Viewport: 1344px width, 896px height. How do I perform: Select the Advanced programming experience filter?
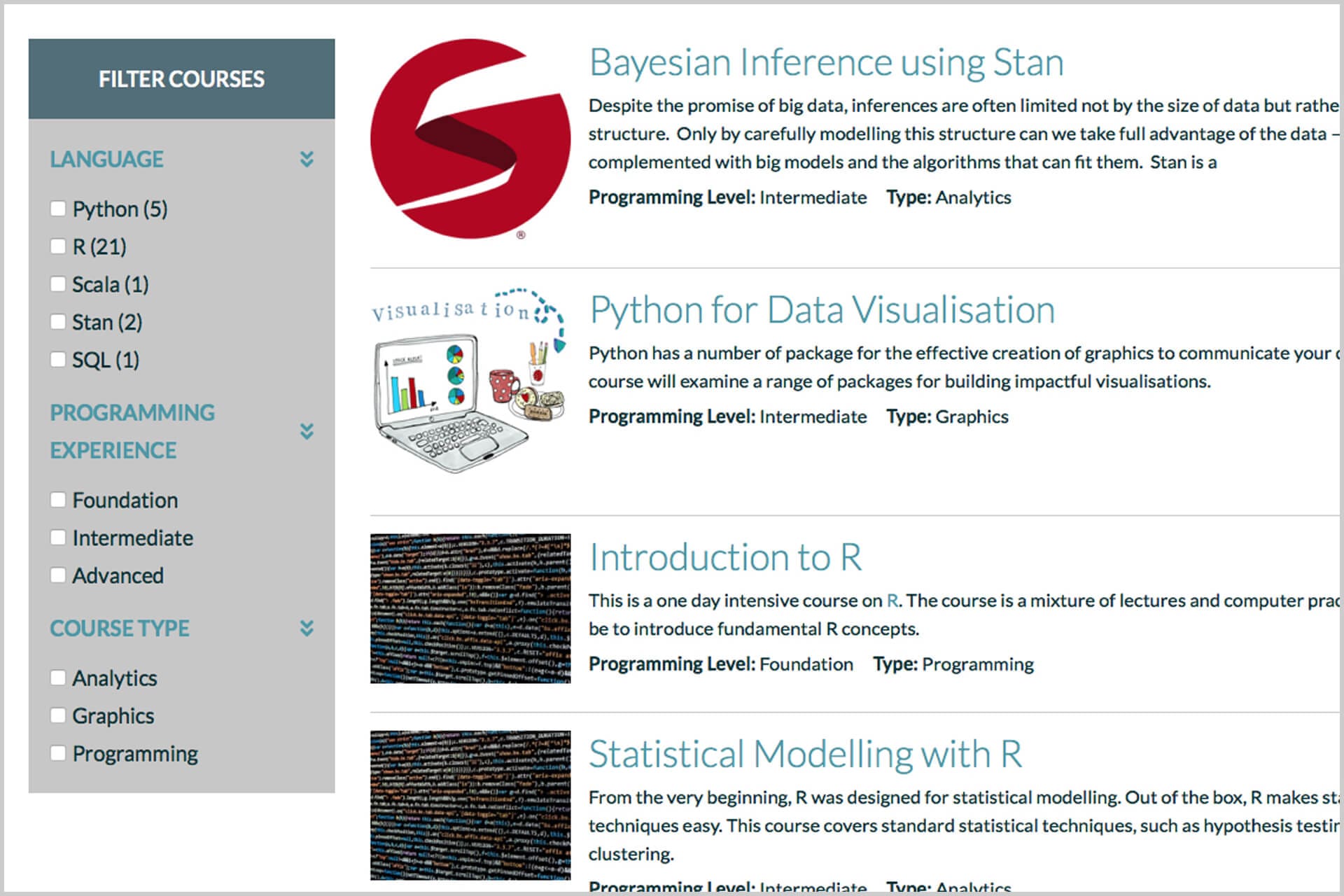point(58,574)
